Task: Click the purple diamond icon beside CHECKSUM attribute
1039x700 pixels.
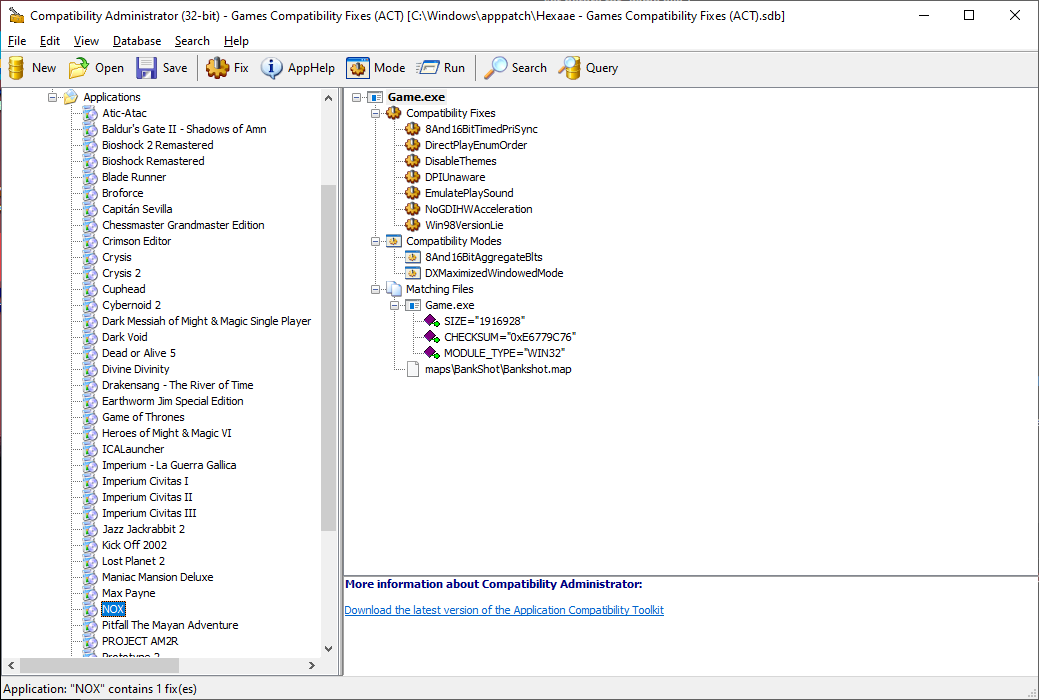Action: 432,337
